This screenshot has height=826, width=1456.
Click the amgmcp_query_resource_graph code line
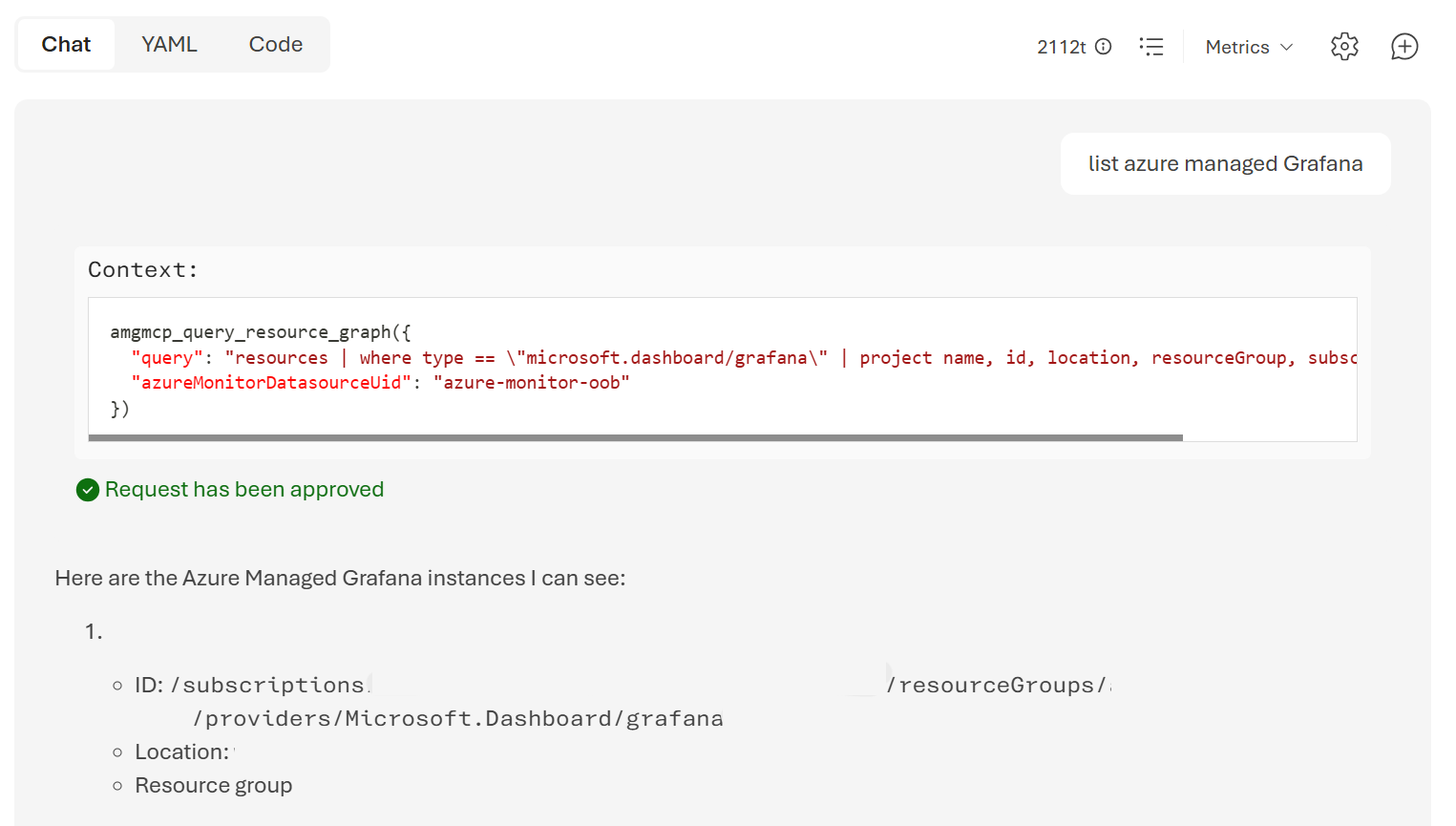261,332
